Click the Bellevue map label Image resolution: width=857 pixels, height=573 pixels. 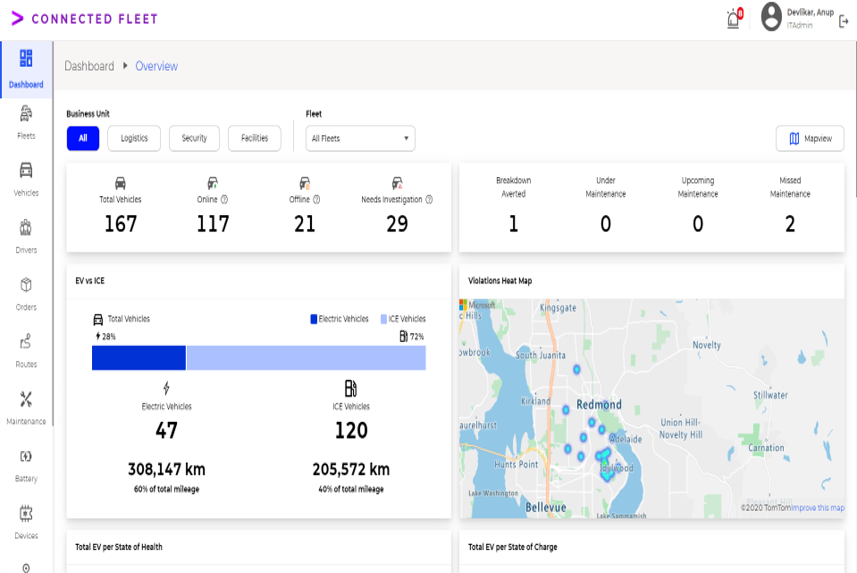(545, 507)
